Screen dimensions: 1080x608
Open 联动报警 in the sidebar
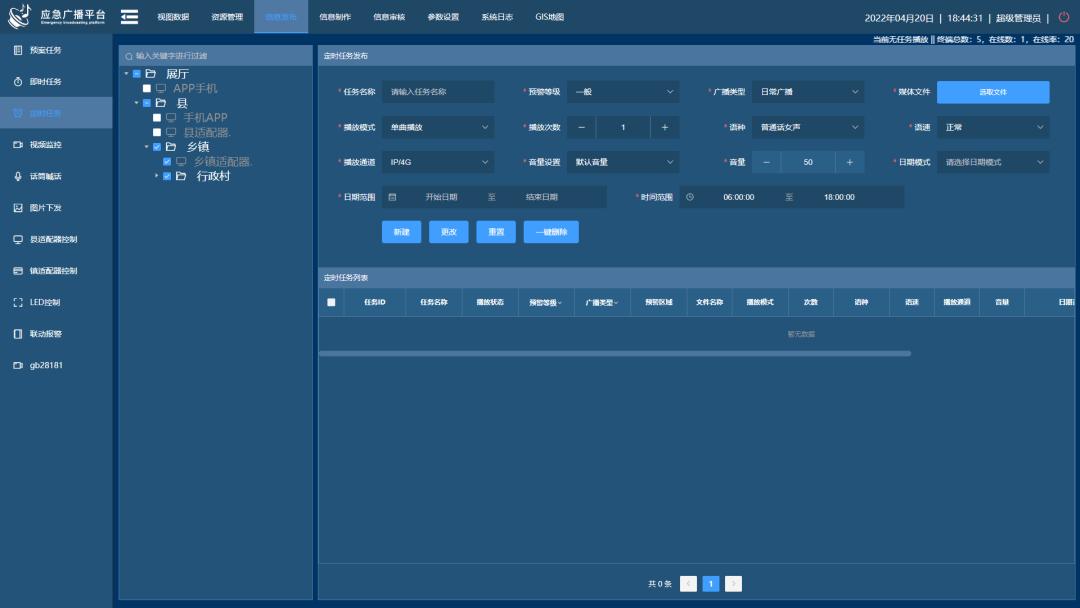coord(45,334)
